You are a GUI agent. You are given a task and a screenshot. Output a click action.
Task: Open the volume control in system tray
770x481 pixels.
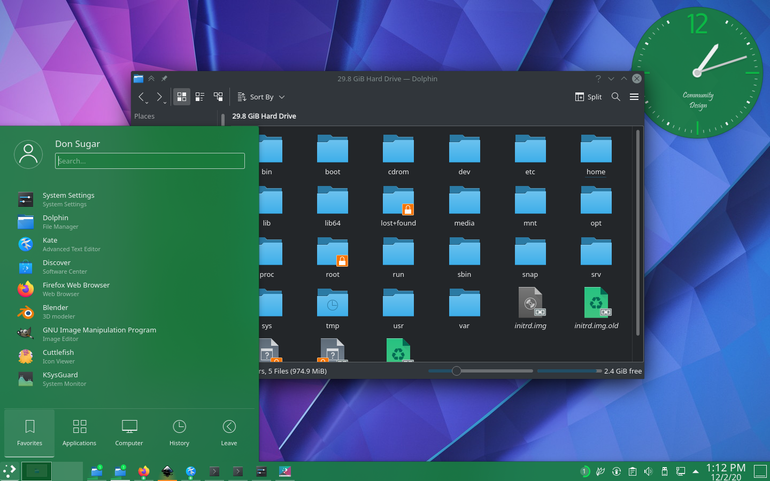(648, 472)
